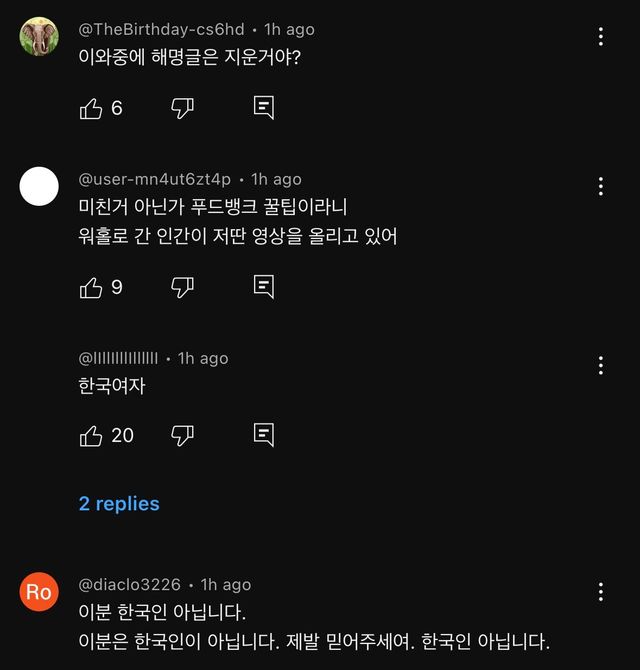Dislike the @TheBirthday-cs6hd comment
The height and width of the screenshot is (670, 640).
[x=182, y=108]
